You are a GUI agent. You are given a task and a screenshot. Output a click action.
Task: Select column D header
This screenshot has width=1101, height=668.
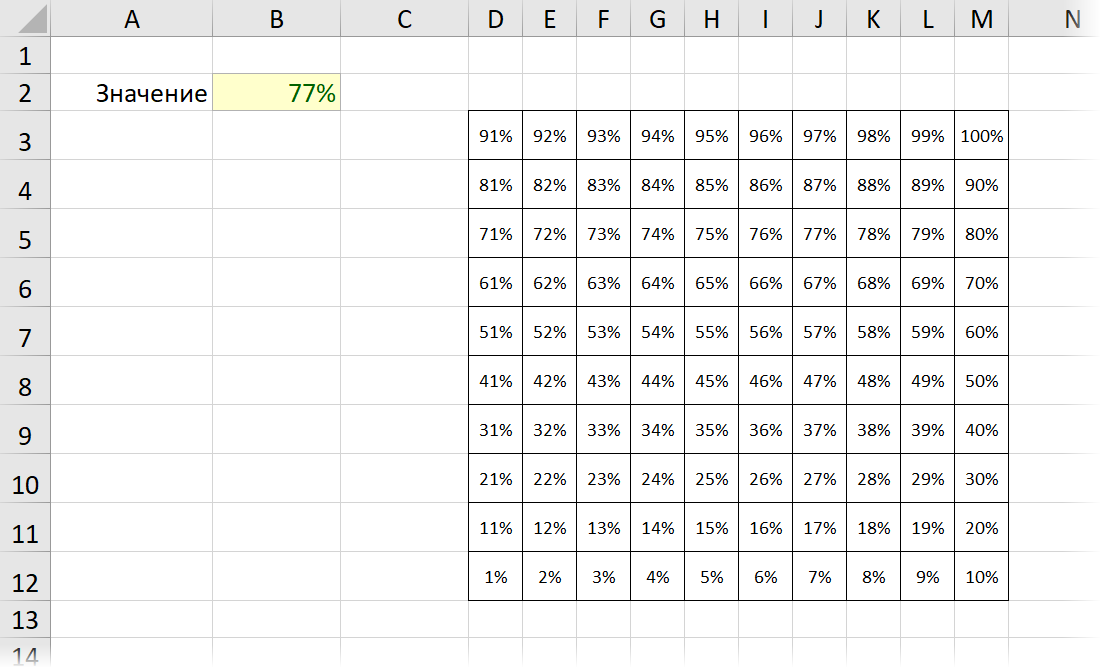[x=496, y=19]
